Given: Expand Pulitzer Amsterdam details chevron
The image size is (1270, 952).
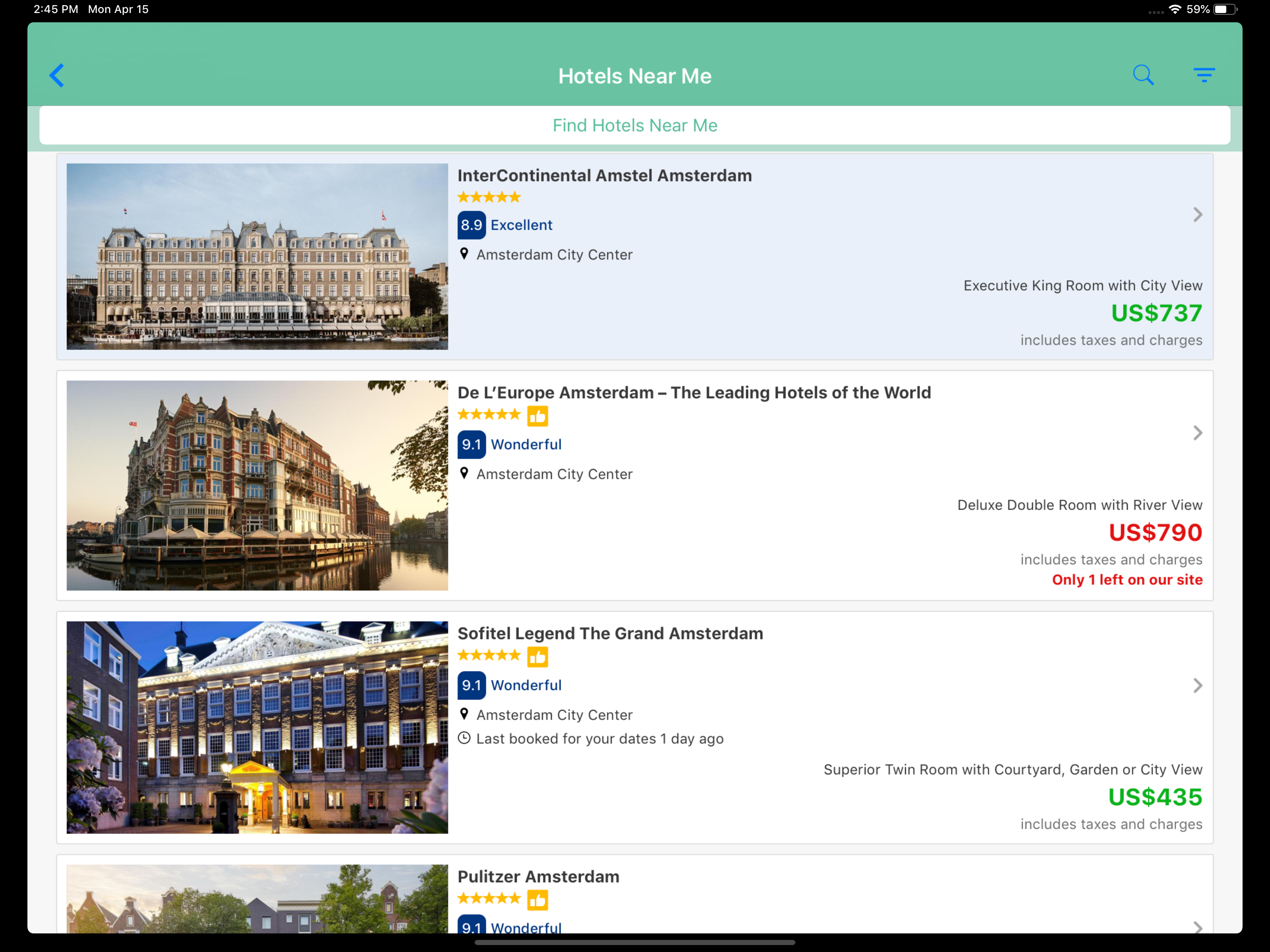Looking at the screenshot, I should click(x=1197, y=927).
